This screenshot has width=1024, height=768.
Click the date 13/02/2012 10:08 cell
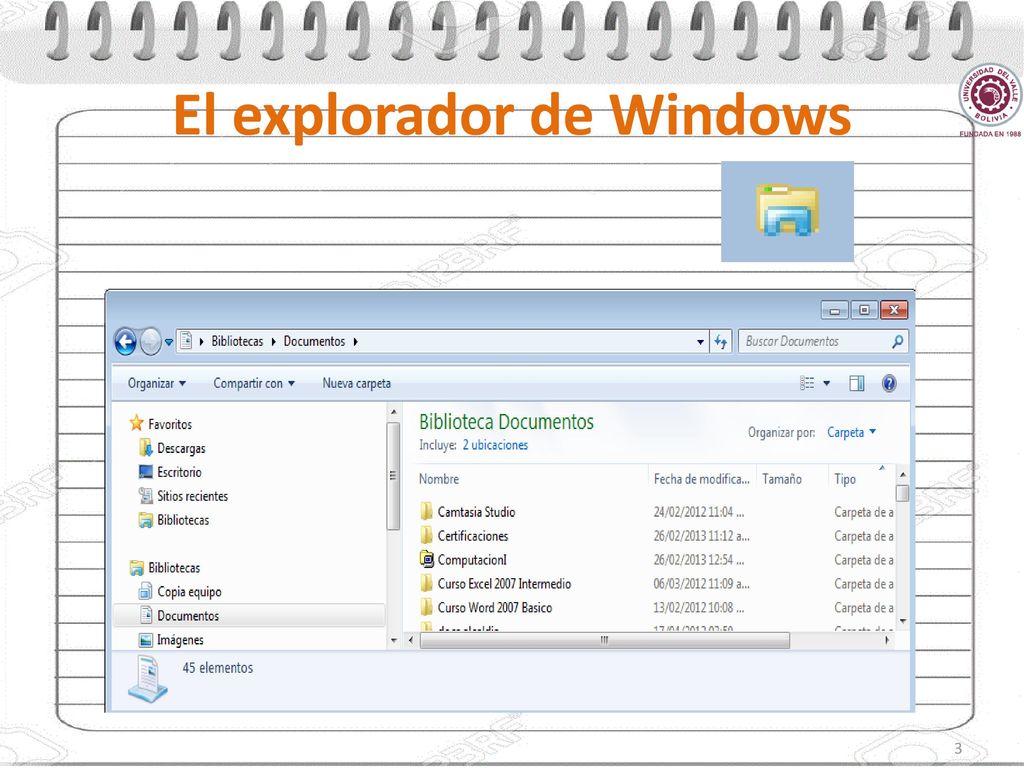(699, 608)
